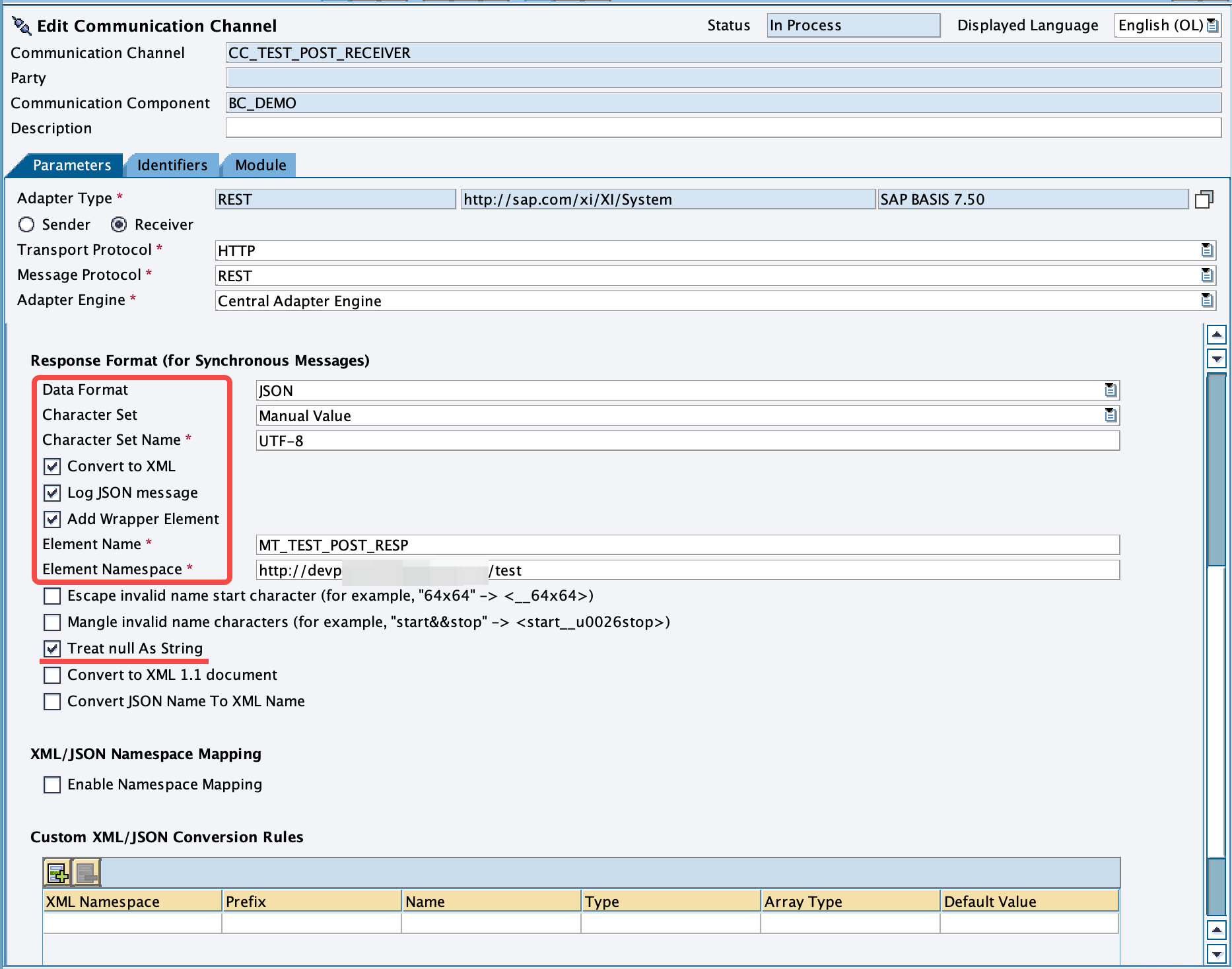Click the http://sap.com/xi/XI/System namespace field

pyautogui.click(x=668, y=199)
